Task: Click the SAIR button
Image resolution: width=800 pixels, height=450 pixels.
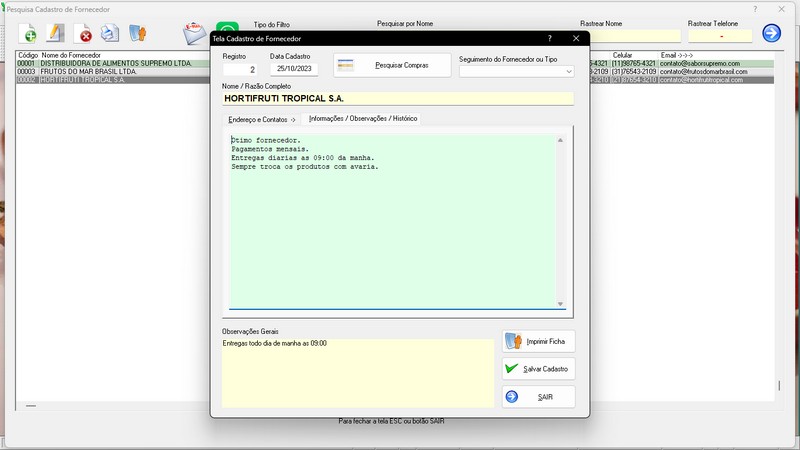Action: pyautogui.click(x=538, y=397)
